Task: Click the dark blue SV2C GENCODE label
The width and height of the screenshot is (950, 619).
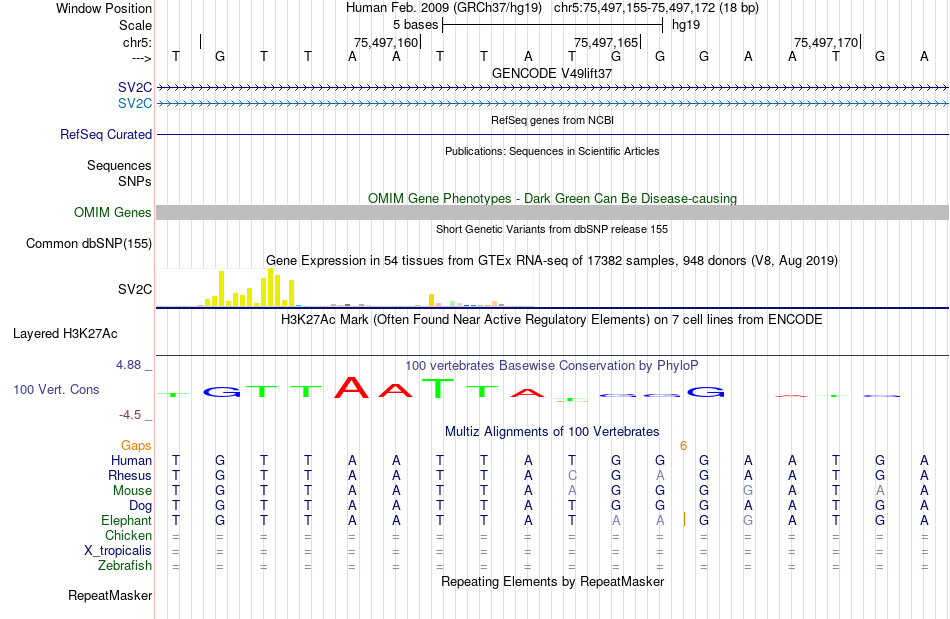Action: pos(135,87)
